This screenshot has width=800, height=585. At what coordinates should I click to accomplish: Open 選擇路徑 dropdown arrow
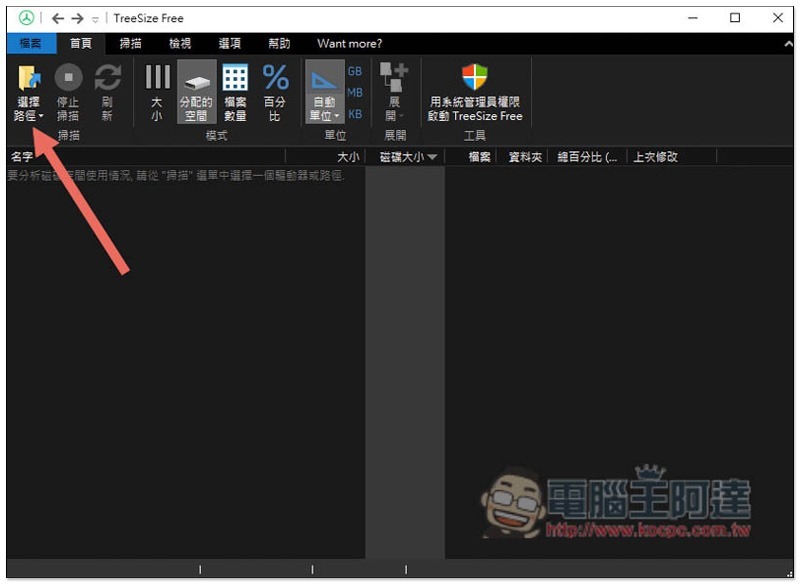point(41,116)
